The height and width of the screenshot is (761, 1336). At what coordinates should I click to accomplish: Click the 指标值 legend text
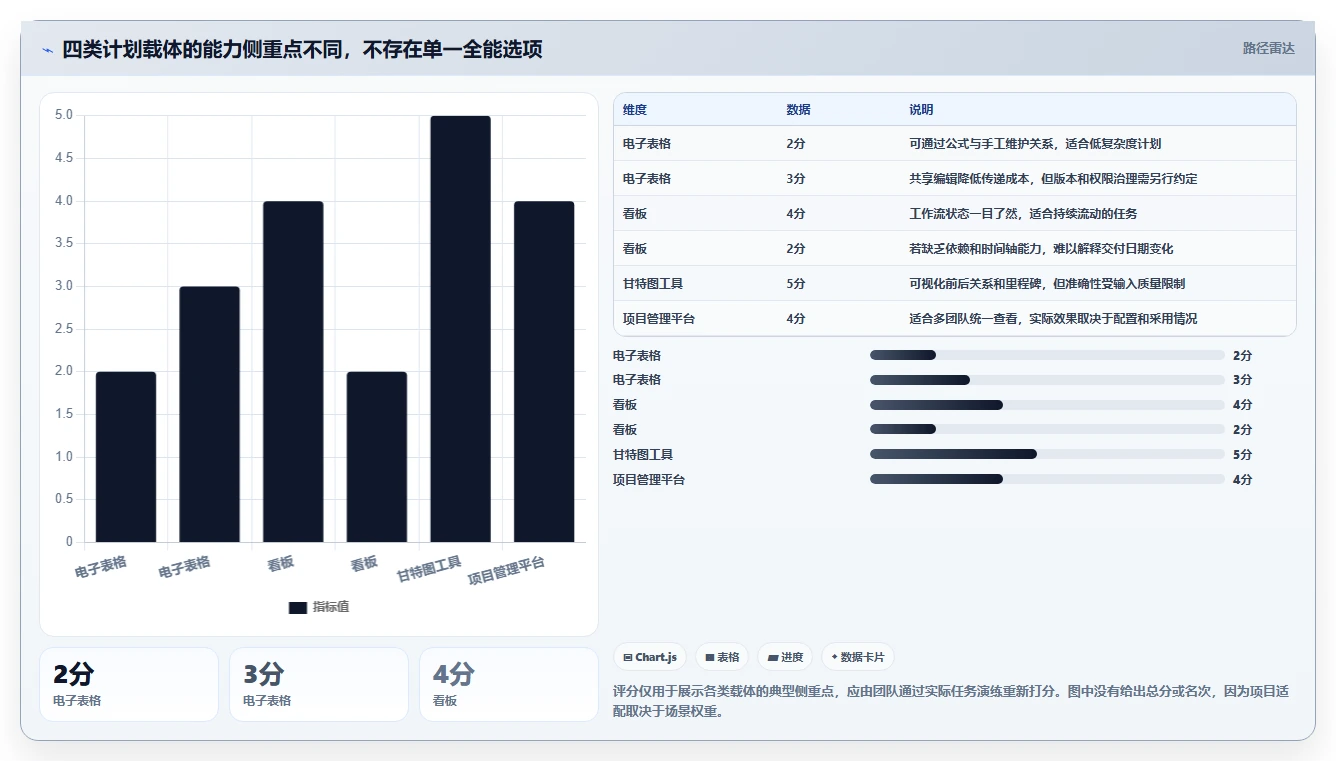(331, 607)
